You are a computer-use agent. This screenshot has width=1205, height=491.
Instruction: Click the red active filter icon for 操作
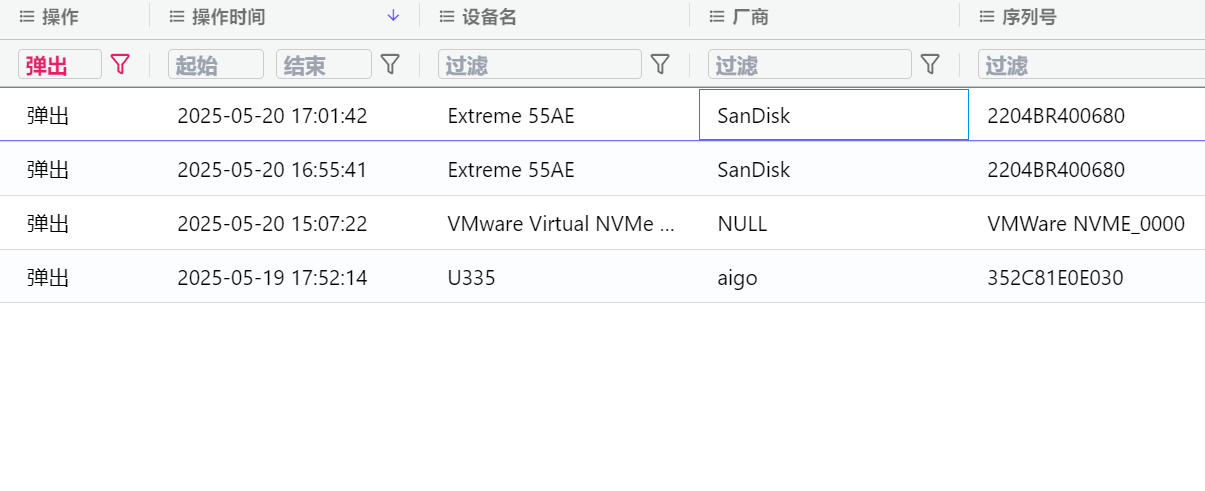tap(120, 64)
